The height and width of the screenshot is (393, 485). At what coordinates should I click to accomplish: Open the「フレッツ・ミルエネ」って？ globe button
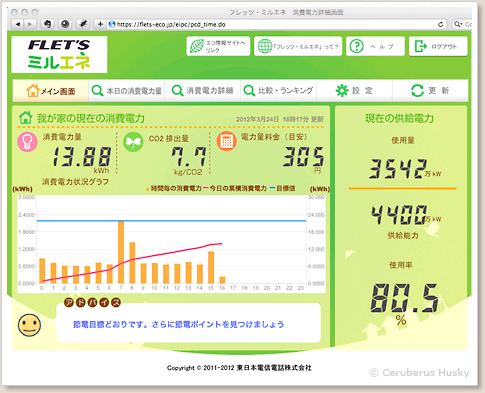pyautogui.click(x=298, y=46)
